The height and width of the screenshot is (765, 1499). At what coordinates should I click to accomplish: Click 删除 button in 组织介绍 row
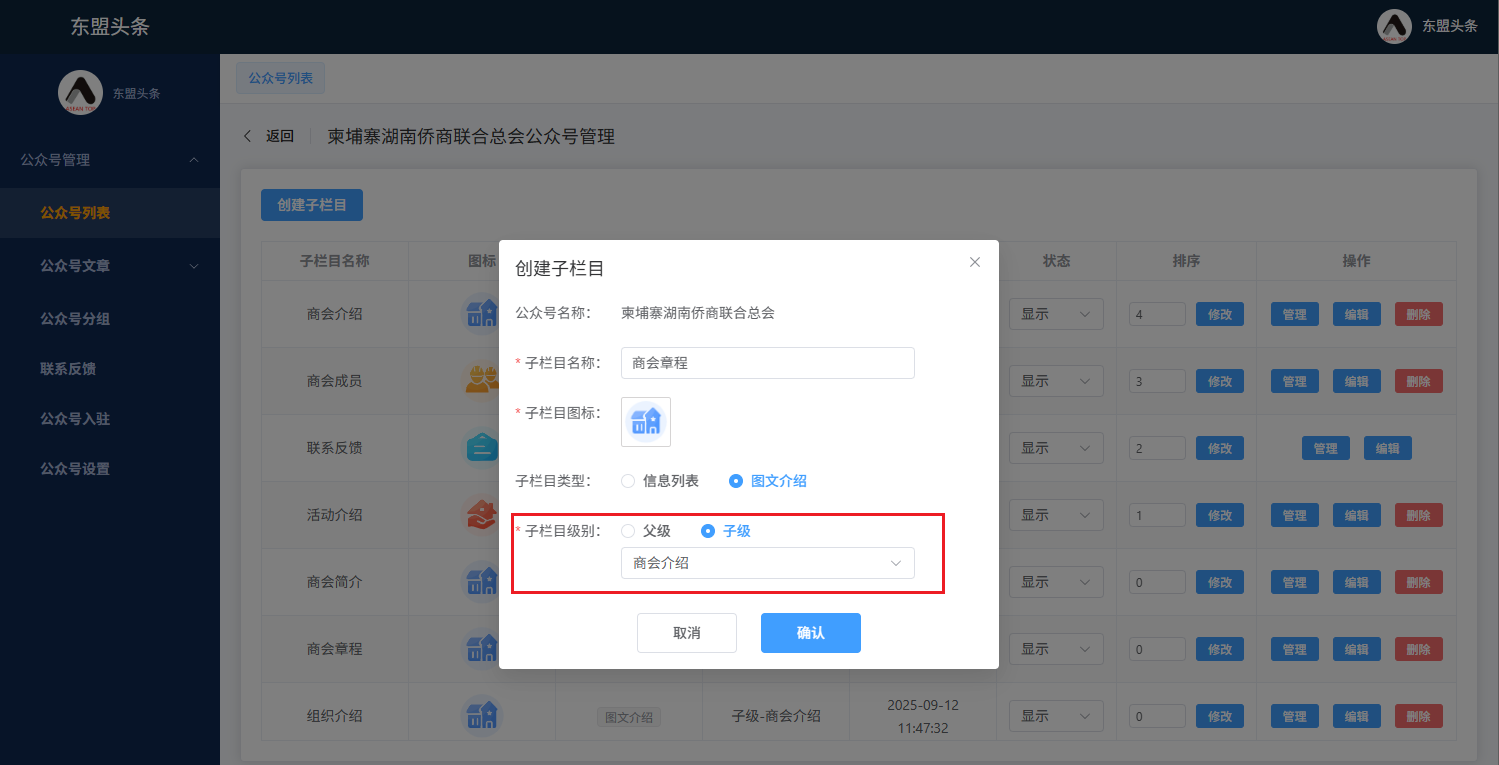coord(1419,716)
